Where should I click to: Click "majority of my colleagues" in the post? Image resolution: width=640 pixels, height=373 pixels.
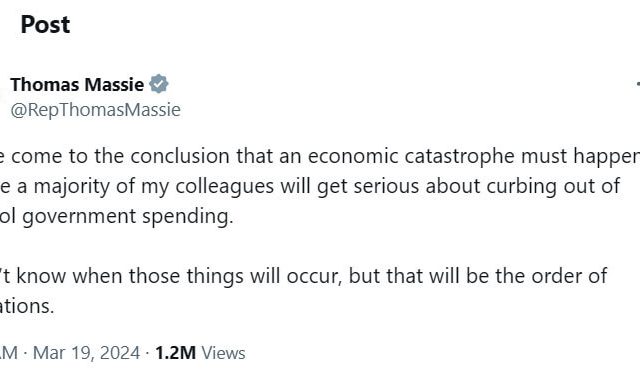[x=153, y=186]
